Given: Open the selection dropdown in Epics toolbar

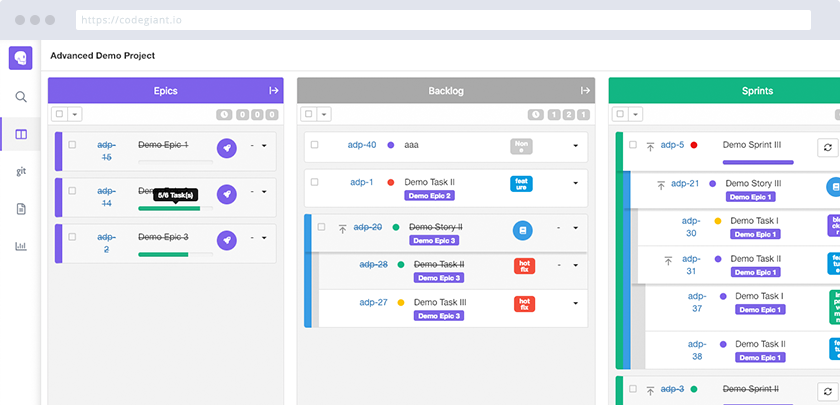Looking at the screenshot, I should (x=74, y=114).
